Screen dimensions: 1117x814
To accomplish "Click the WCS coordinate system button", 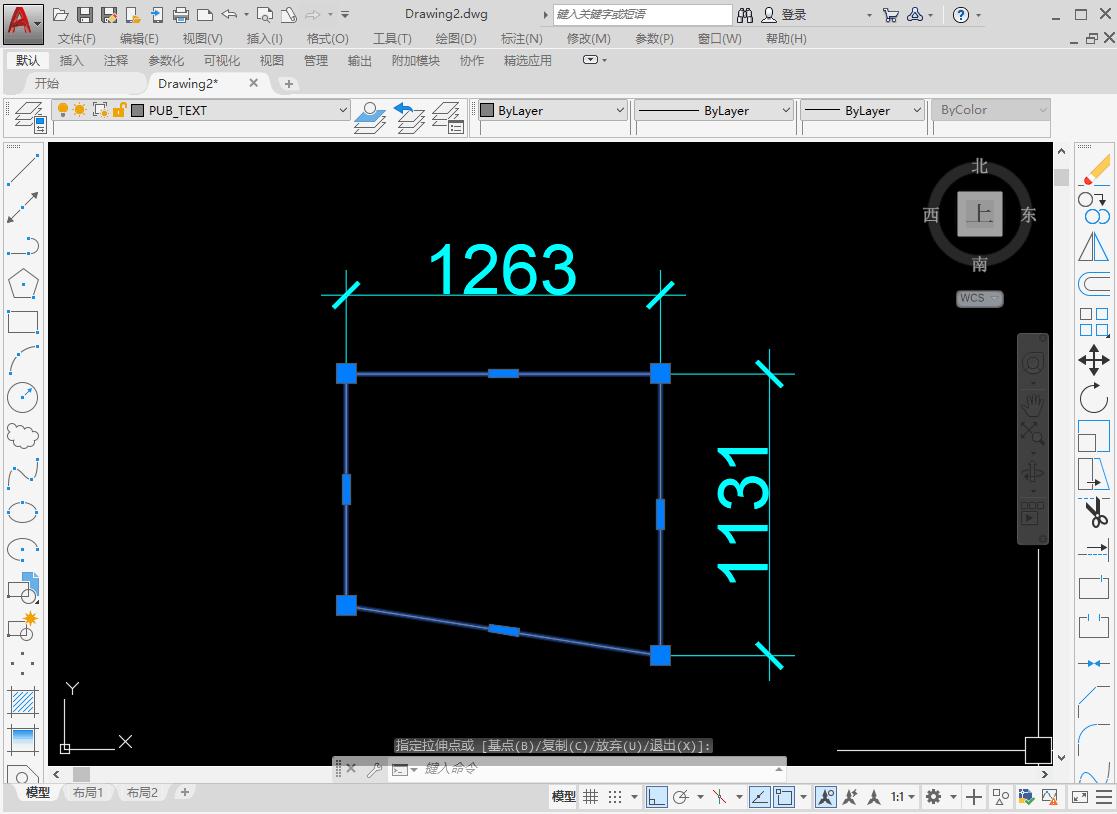I will coord(978,298).
